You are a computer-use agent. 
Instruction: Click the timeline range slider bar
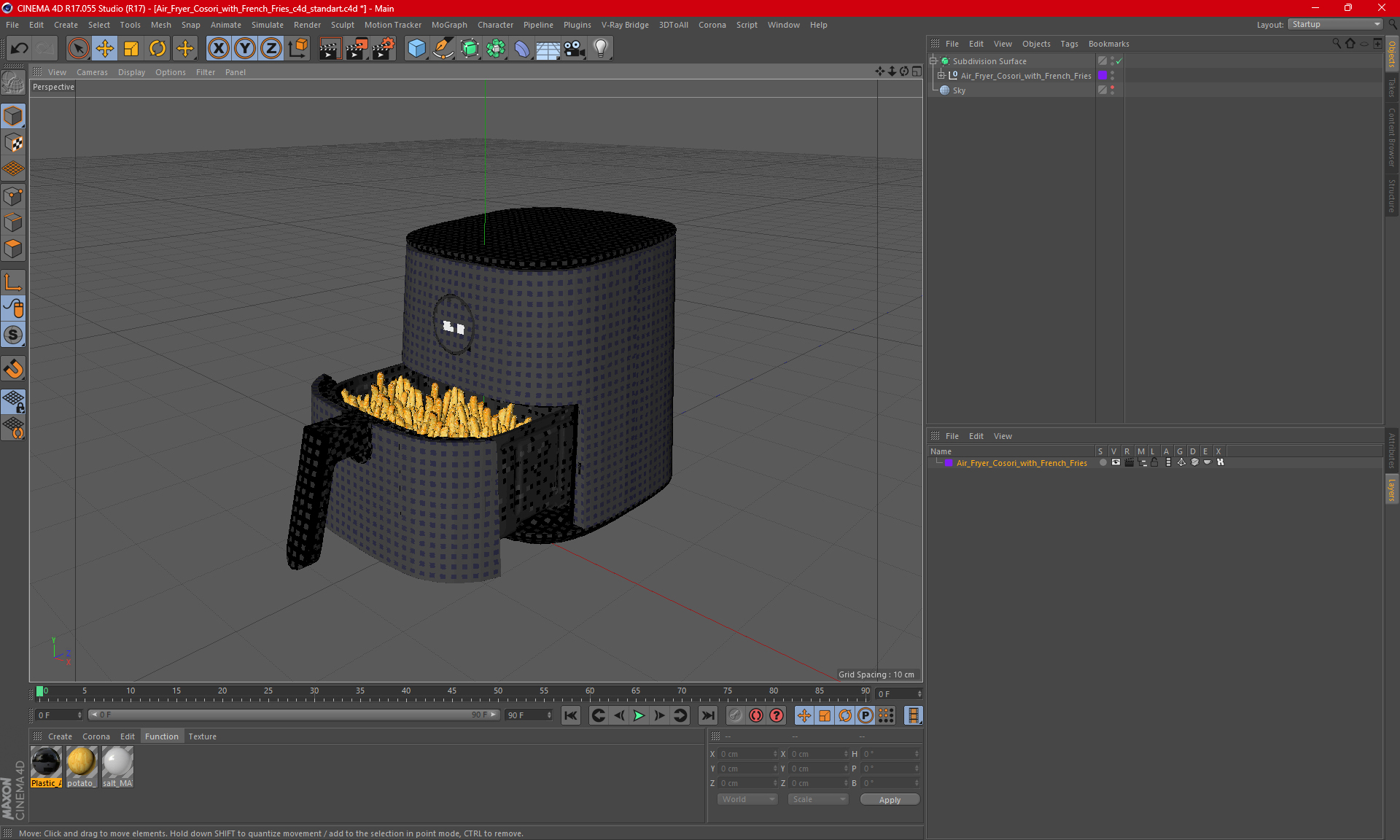(293, 715)
